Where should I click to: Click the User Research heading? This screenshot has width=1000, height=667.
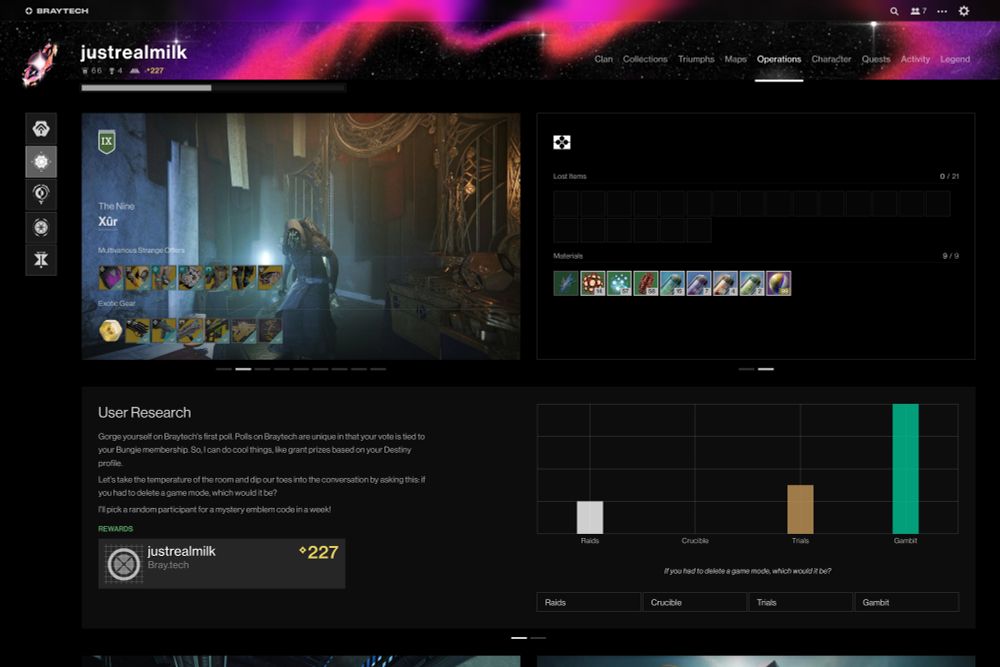[x=144, y=413]
